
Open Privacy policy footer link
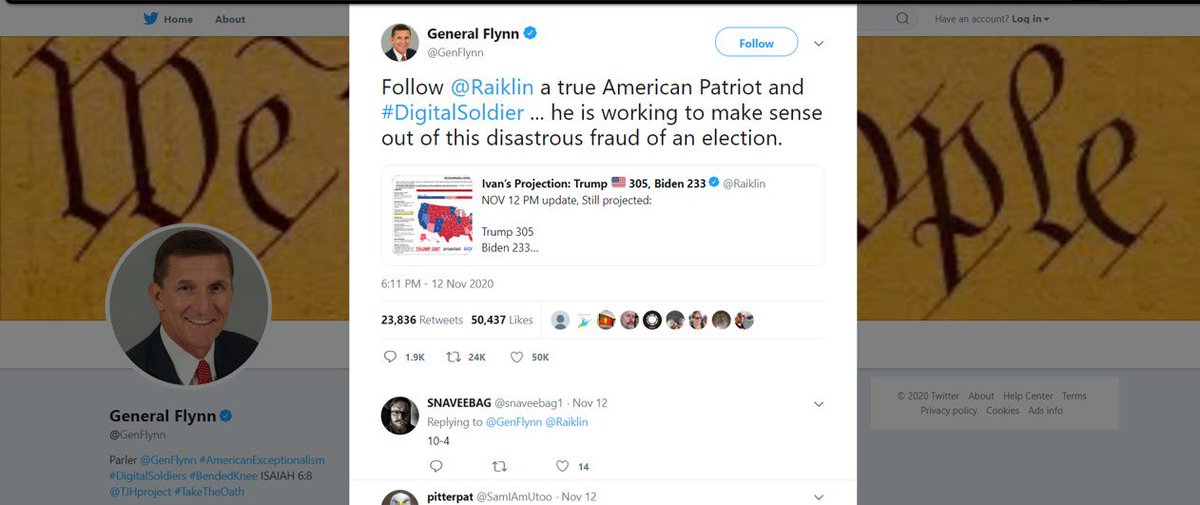coord(949,411)
